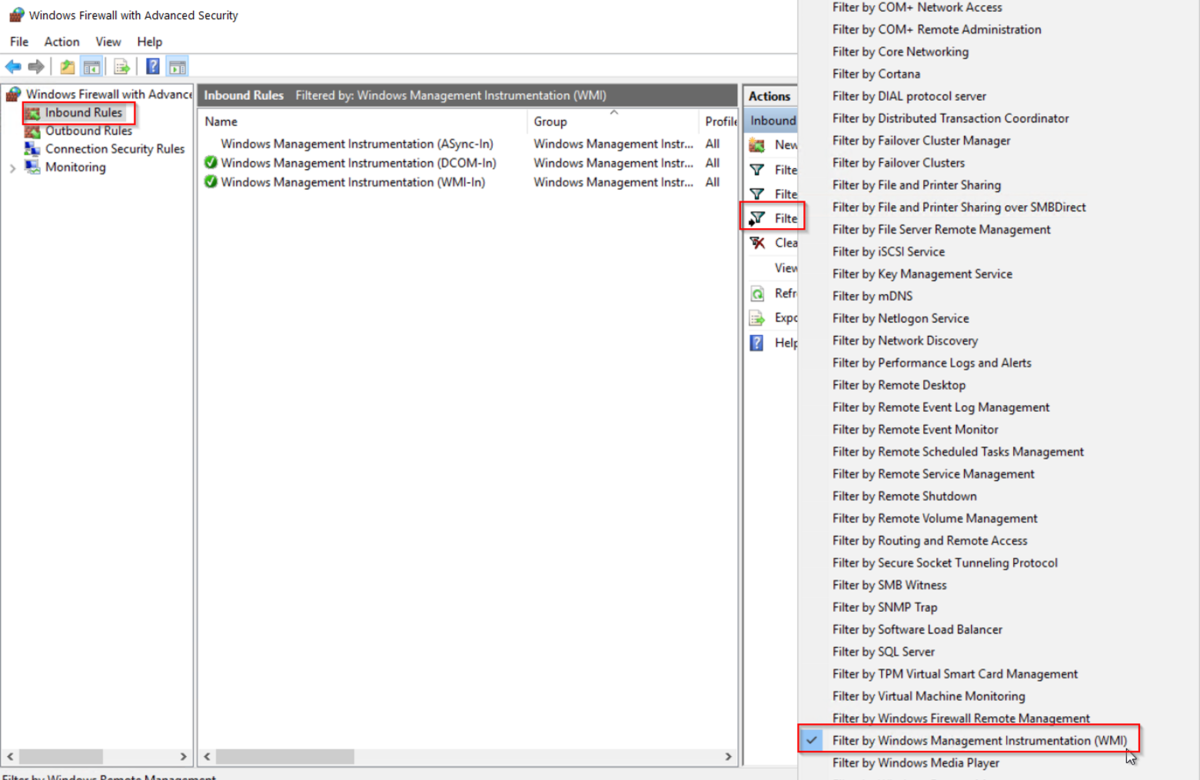The width and height of the screenshot is (1200, 780).
Task: Open the Action menu
Action: (x=62, y=42)
